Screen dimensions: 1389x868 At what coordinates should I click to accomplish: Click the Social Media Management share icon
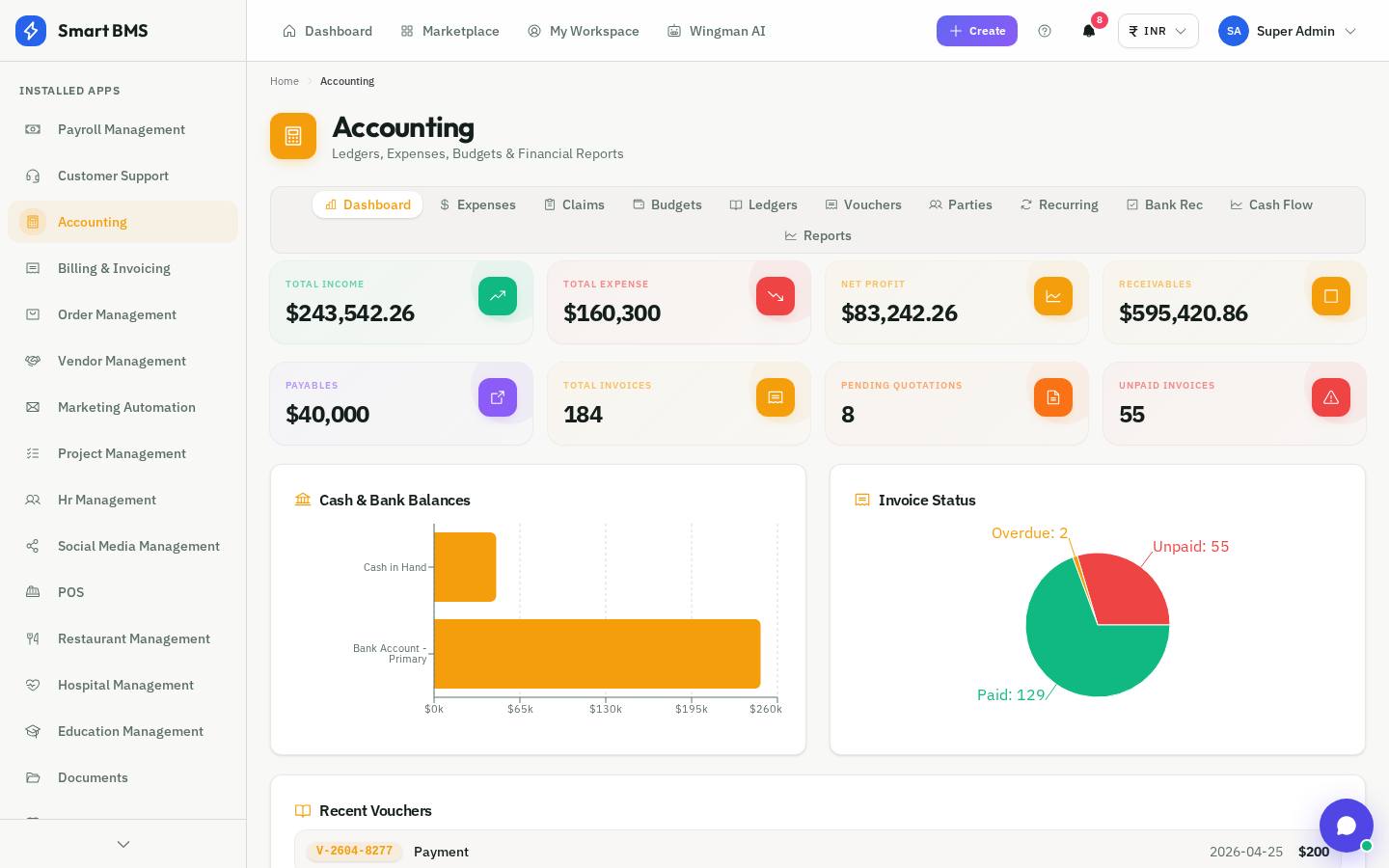click(x=33, y=546)
